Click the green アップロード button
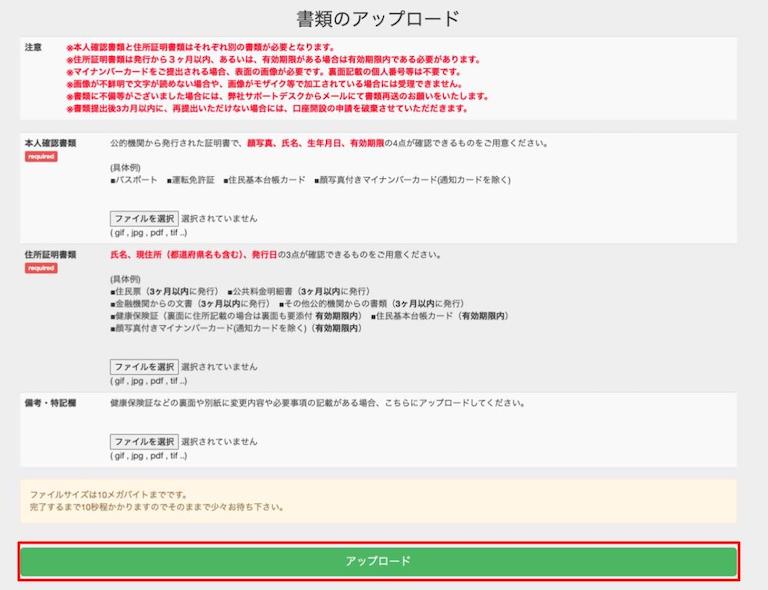The width and height of the screenshot is (768, 590). tap(378, 561)
